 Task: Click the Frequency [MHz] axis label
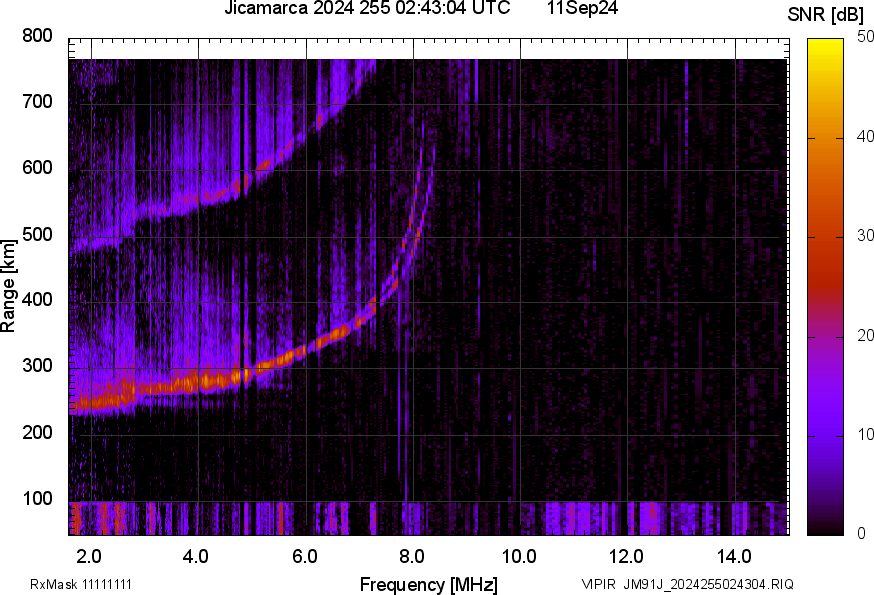pos(428,584)
